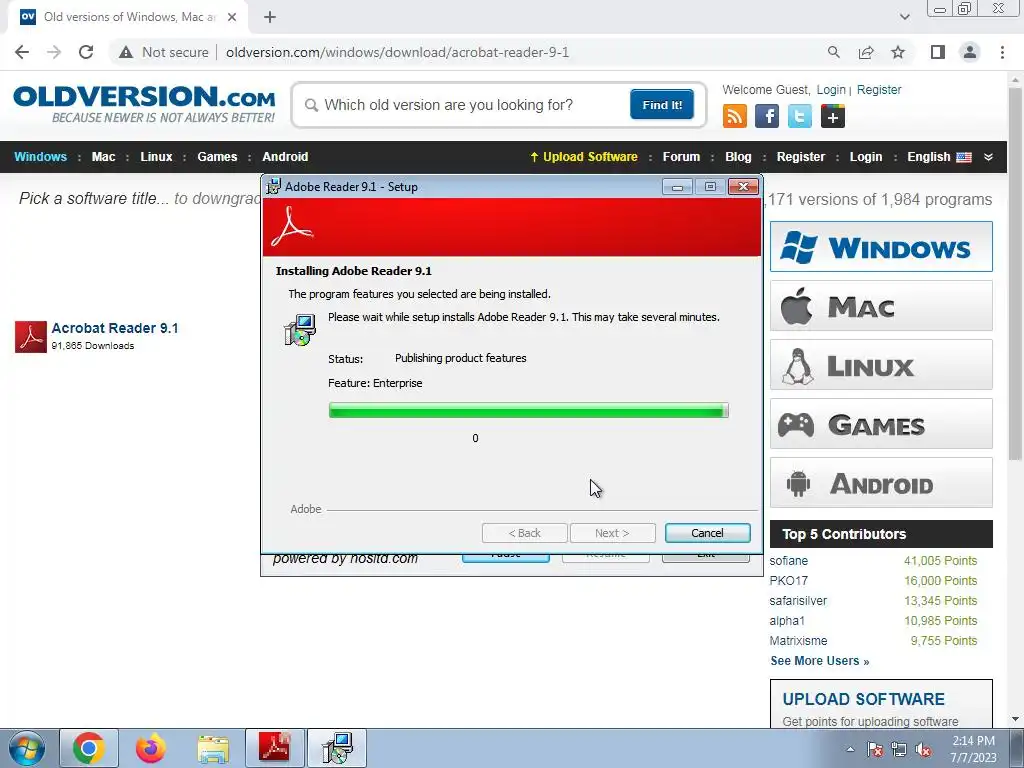
Task: Open contributor sofiane's profile
Action: click(788, 561)
